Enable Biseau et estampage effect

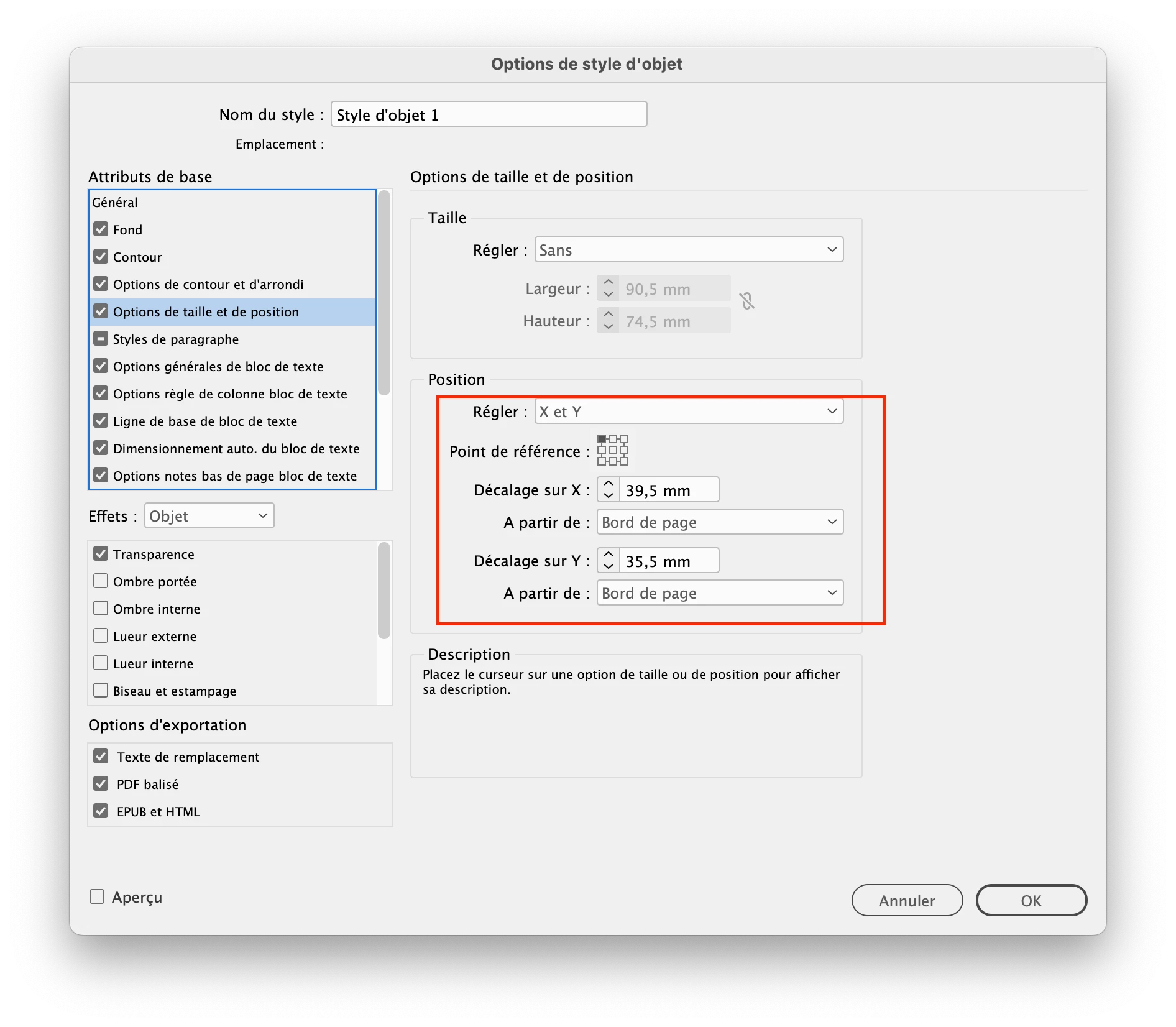101,691
